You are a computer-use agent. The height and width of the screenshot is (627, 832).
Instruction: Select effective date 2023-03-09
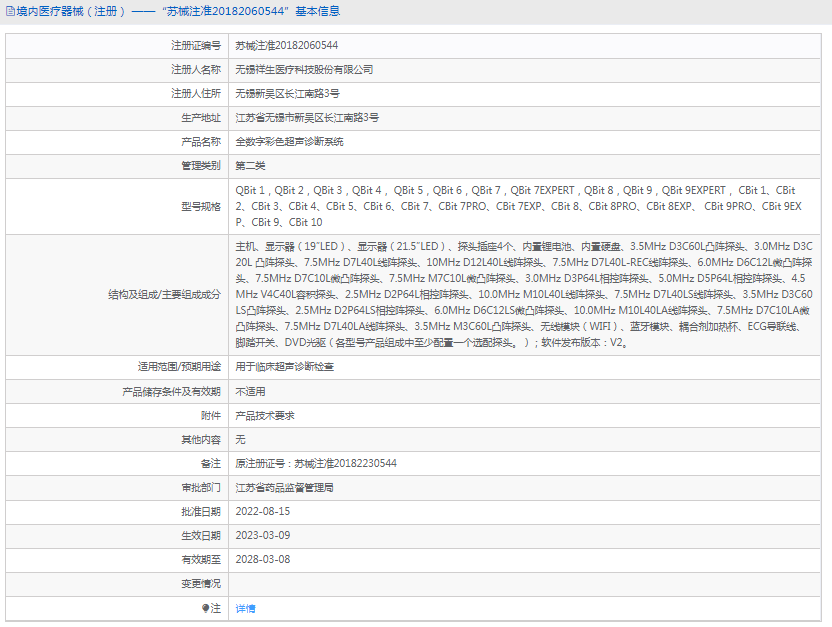(263, 535)
